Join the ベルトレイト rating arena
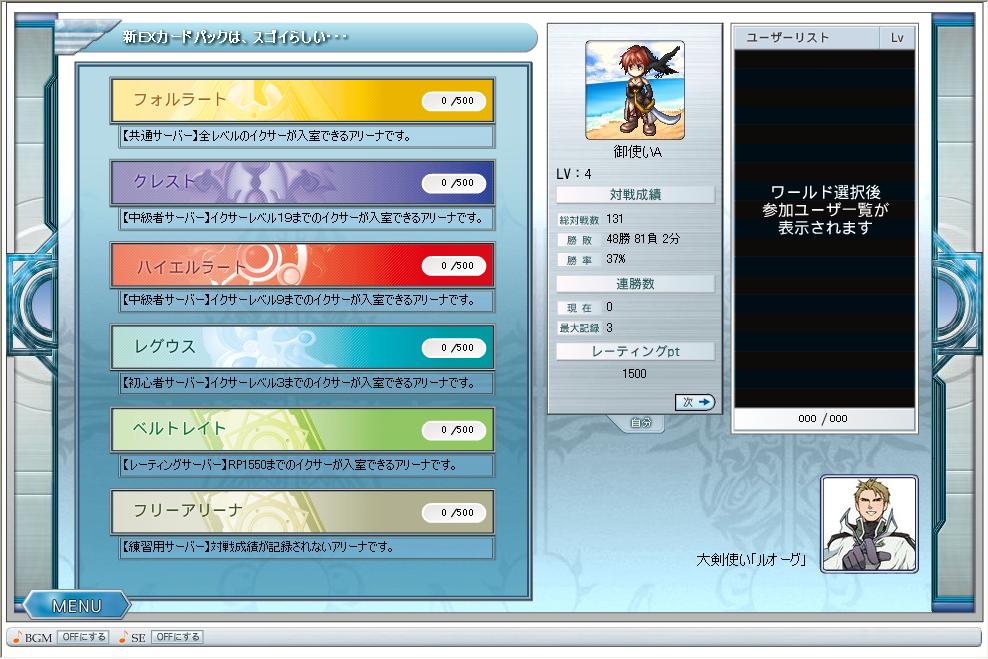988x659 pixels. [302, 430]
